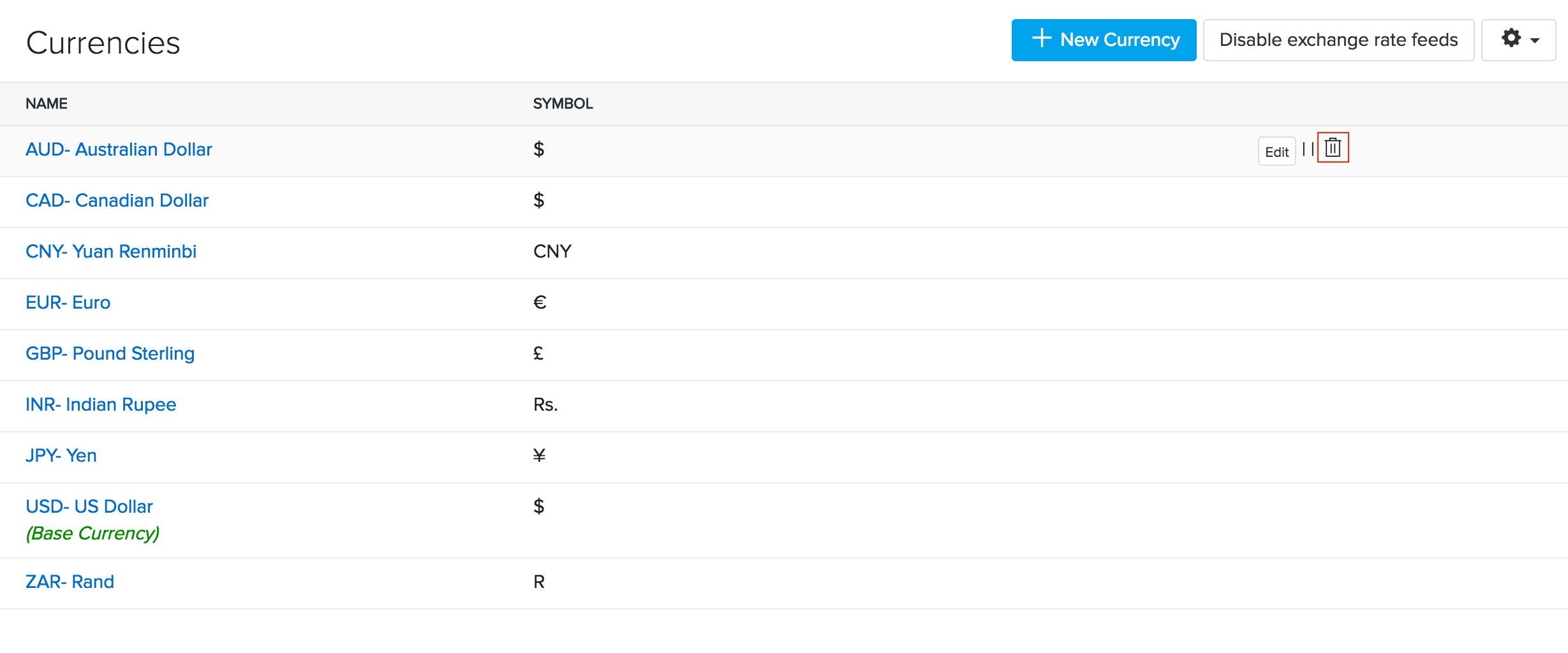Create a New Currency
This screenshot has height=653, width=1568.
coord(1104,40)
